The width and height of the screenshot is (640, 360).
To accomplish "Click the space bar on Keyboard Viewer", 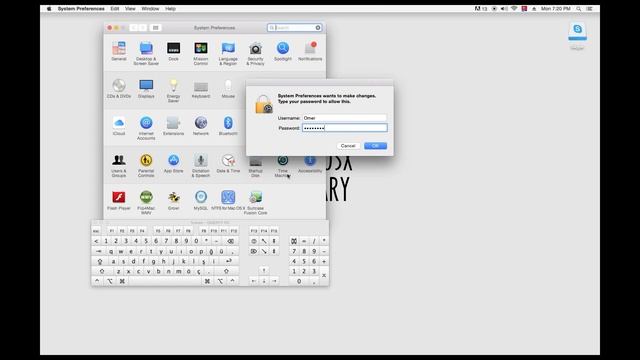I will coord(165,281).
